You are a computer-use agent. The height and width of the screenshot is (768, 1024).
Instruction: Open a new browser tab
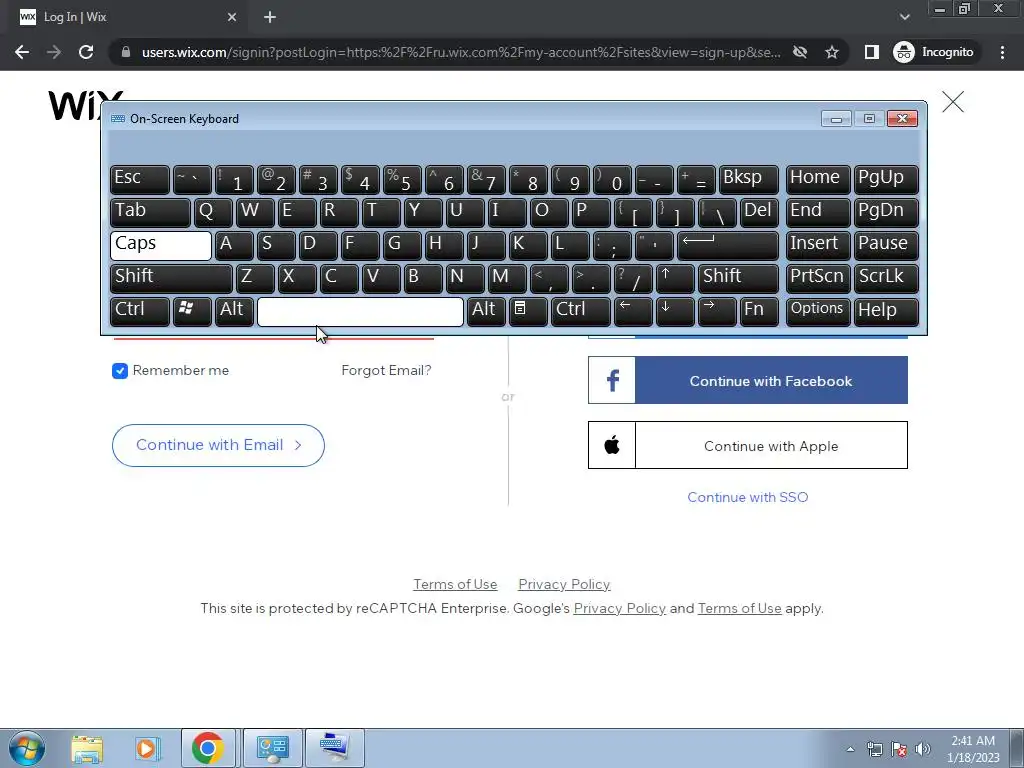pos(270,18)
